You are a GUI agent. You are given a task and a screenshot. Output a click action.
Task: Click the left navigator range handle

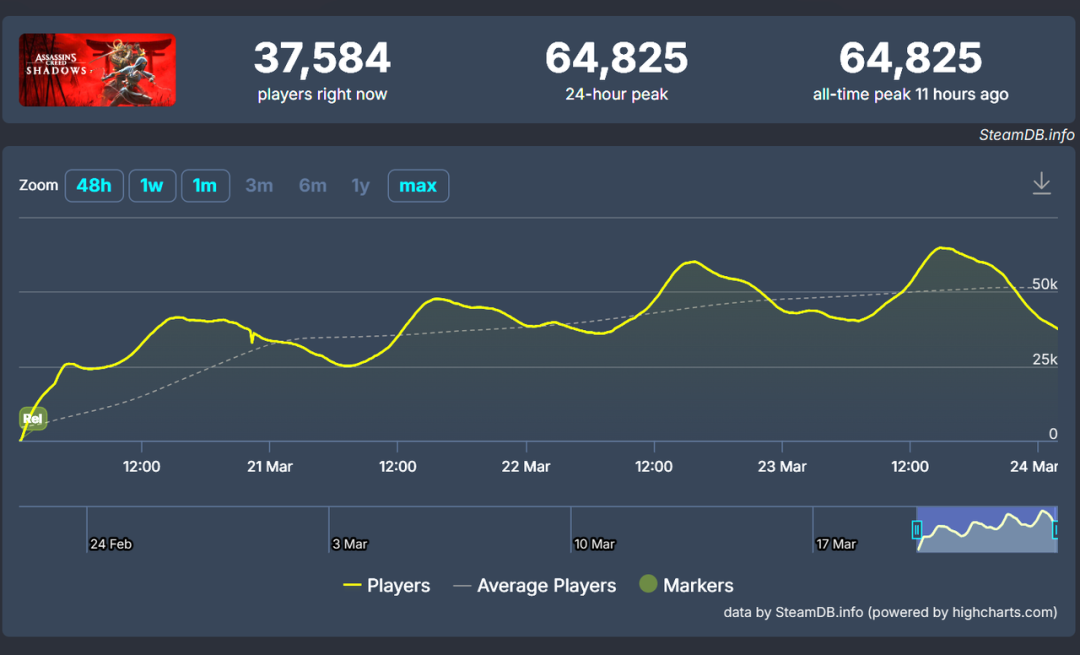[917, 530]
